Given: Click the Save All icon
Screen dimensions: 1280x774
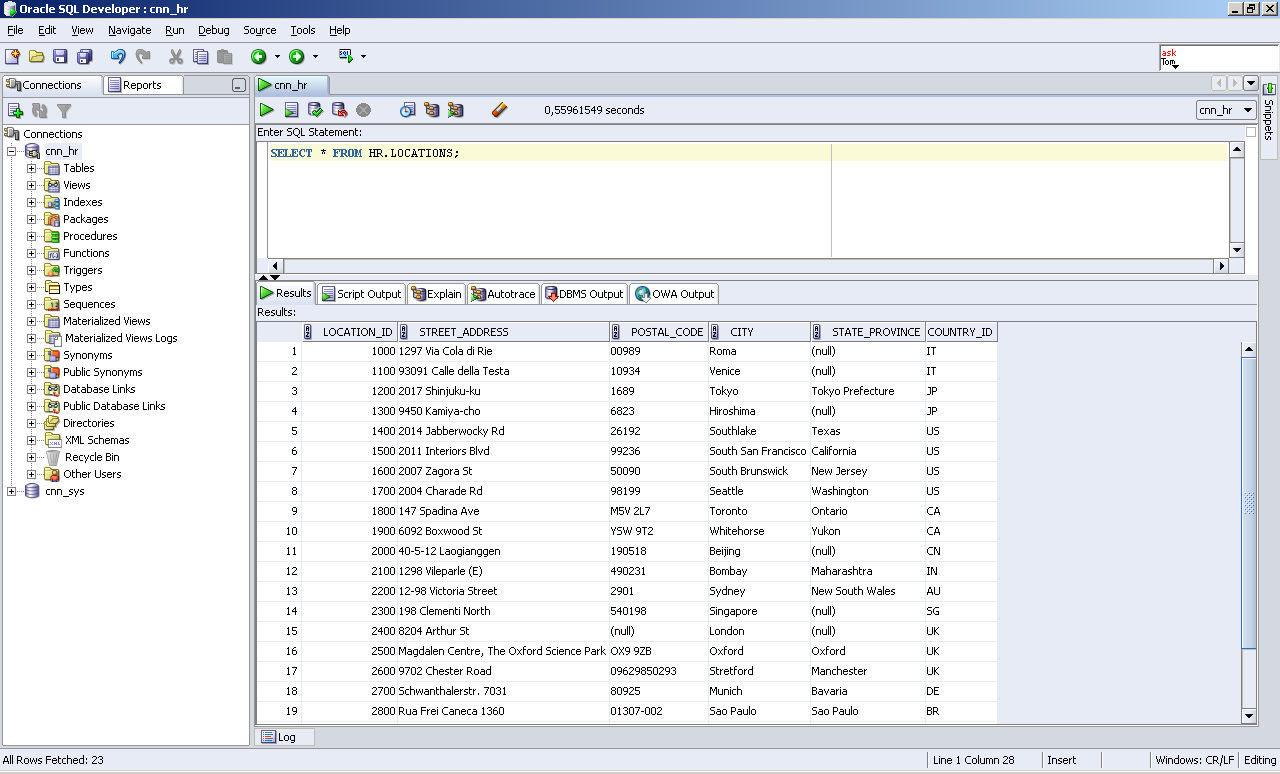Looking at the screenshot, I should [x=85, y=57].
